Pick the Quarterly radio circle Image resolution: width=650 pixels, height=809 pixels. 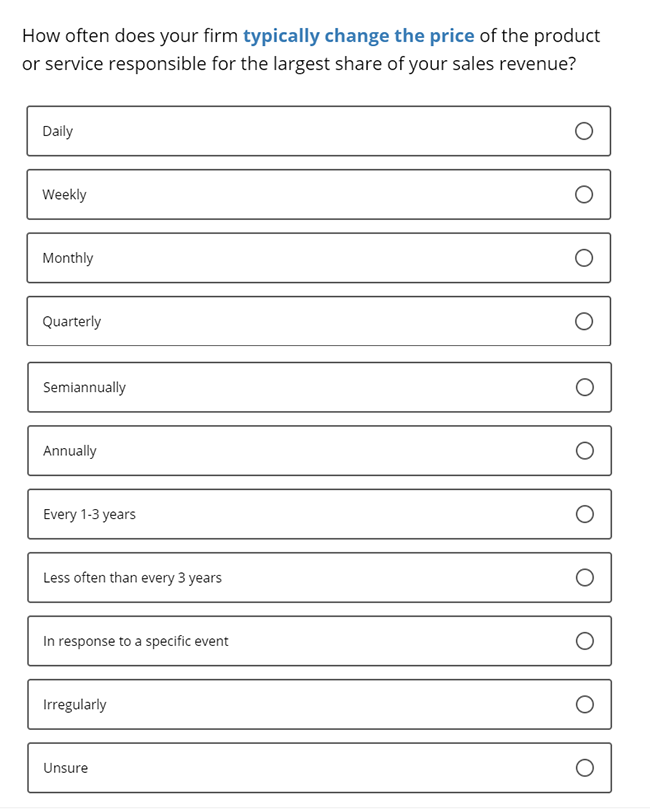583,321
